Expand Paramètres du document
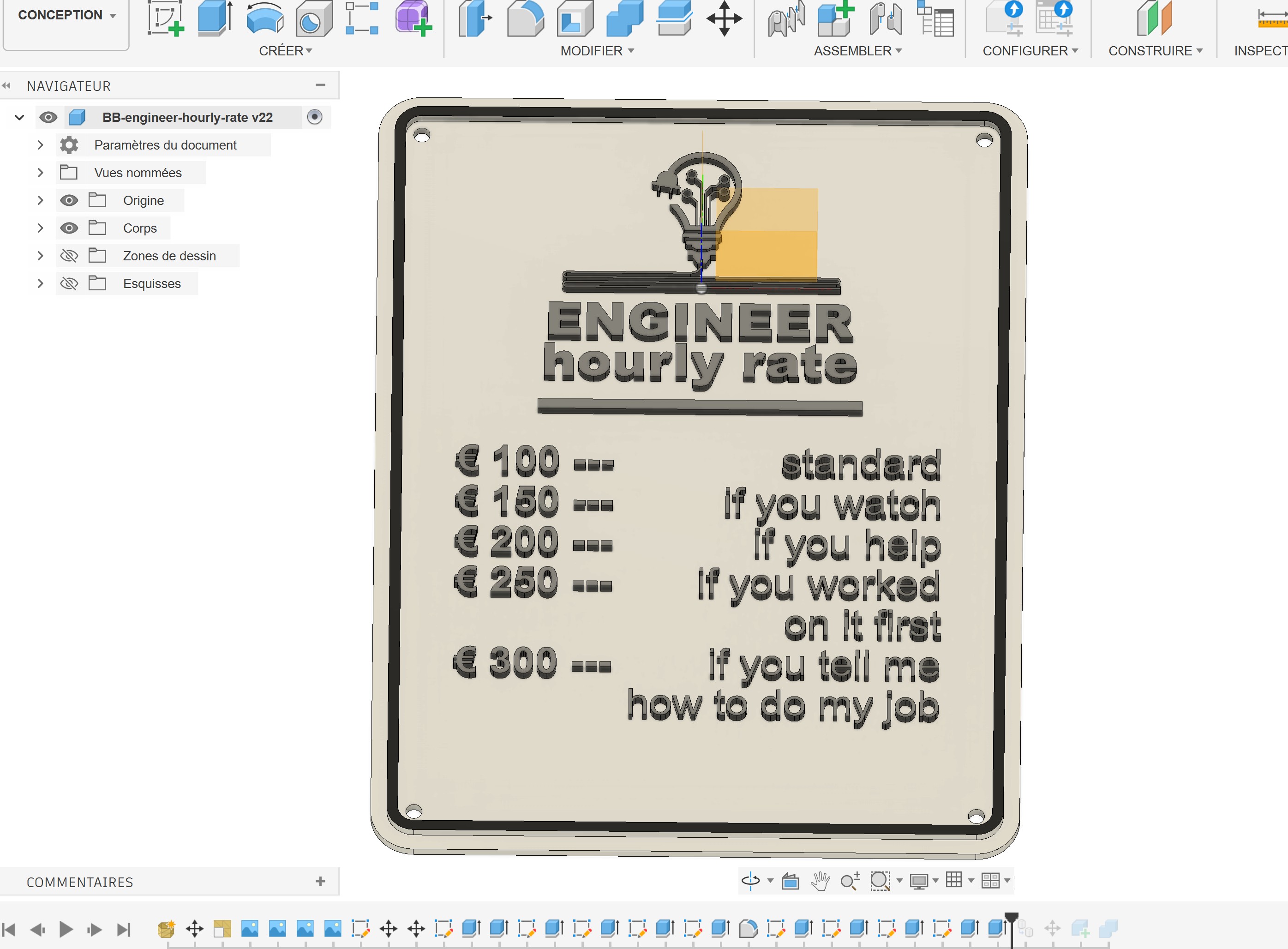1288x949 pixels. [x=40, y=145]
